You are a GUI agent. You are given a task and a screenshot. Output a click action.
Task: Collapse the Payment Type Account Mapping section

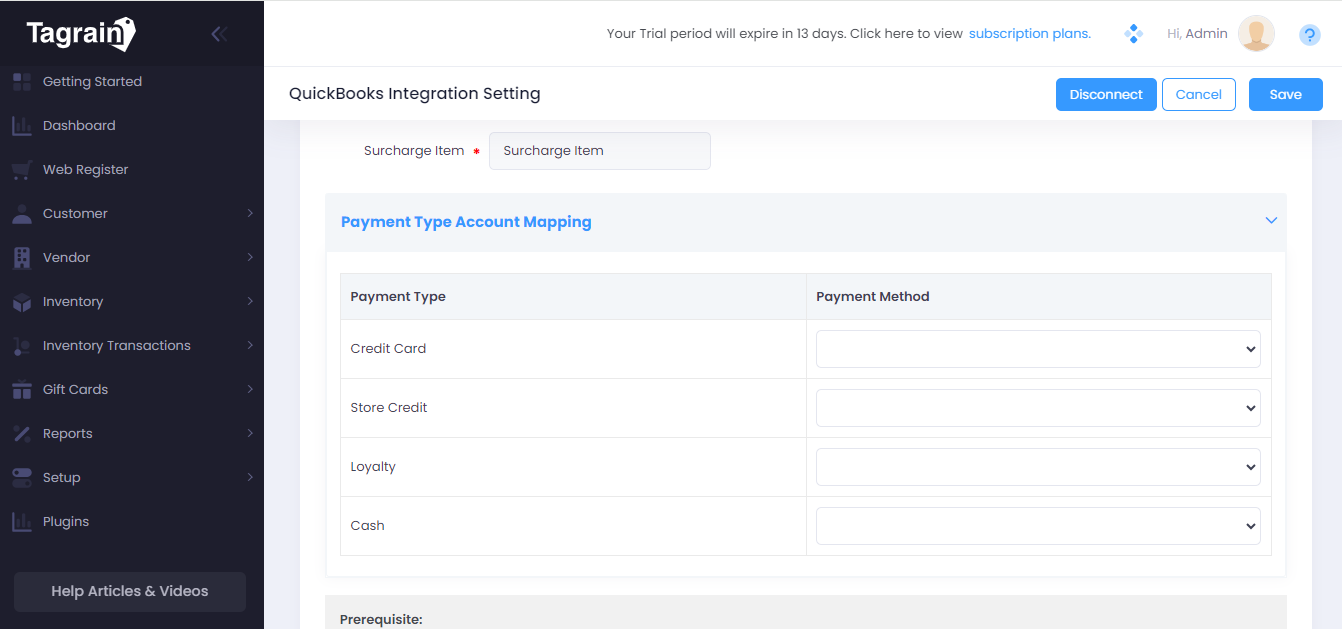(1271, 221)
